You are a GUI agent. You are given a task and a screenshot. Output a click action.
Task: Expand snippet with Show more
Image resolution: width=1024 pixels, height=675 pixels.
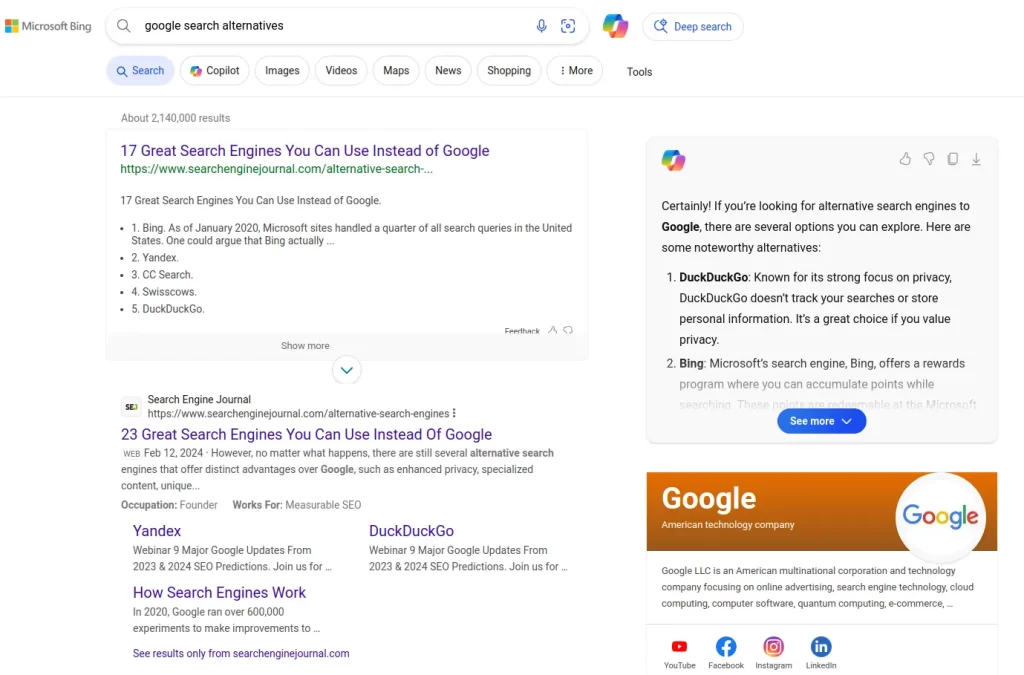[305, 346]
